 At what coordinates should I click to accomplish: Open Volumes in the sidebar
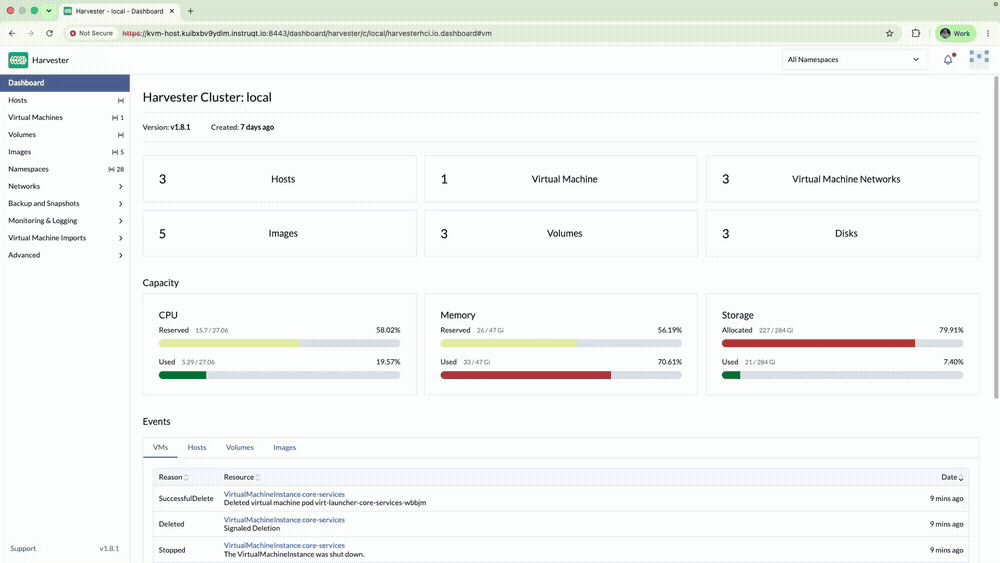click(x=64, y=135)
